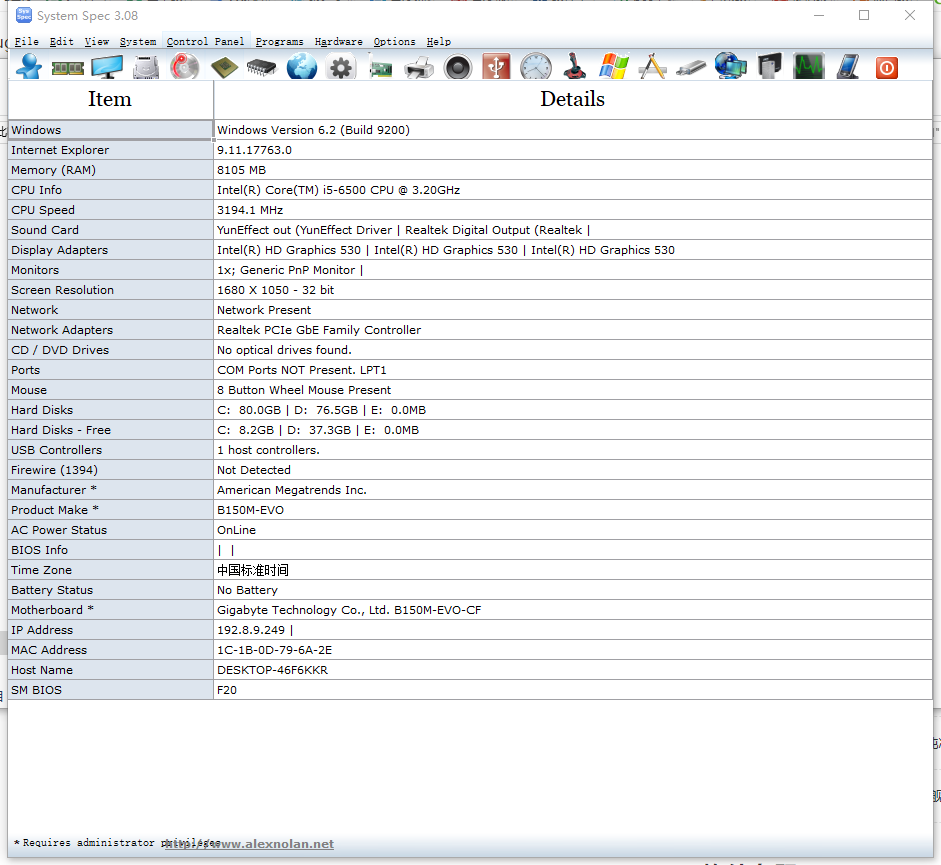Open the hard disk drive toolbar icon
This screenshot has height=865, width=941.
click(x=146, y=67)
